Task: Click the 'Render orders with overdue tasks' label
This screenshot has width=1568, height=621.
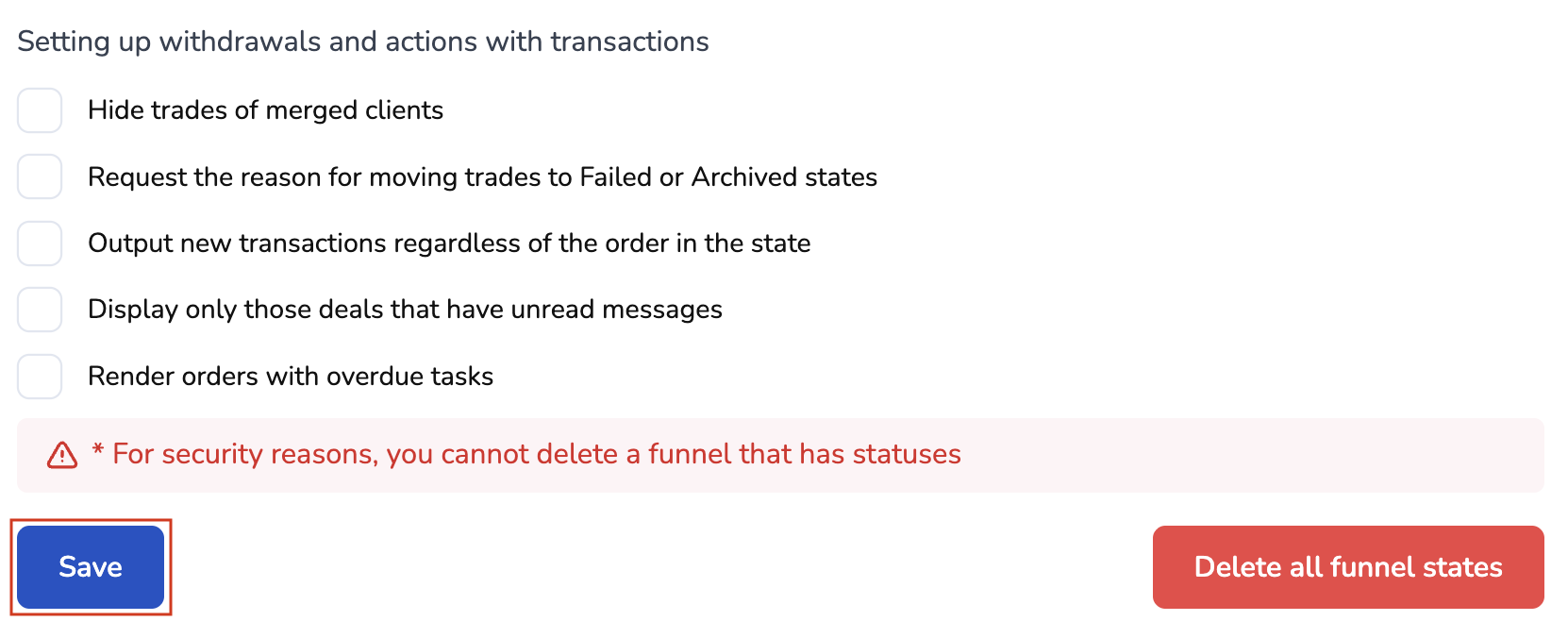Action: [291, 377]
